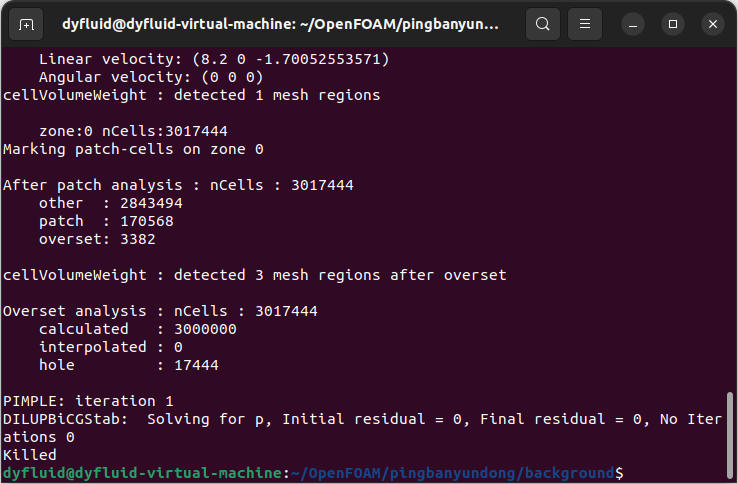
Task: Click the "Angular velocity: (0 0 0)" line
Action: pos(150,77)
